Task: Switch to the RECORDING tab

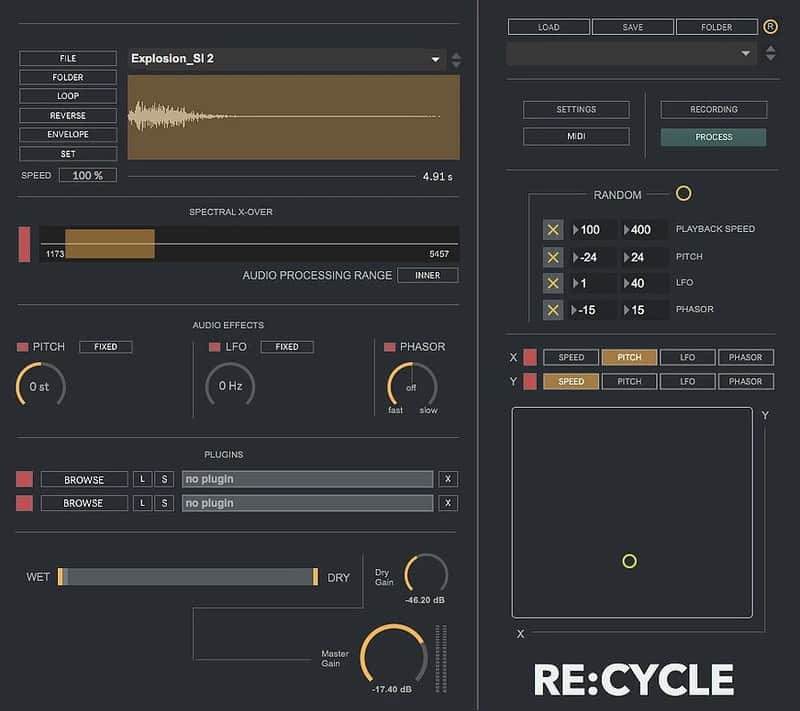Action: click(x=712, y=109)
